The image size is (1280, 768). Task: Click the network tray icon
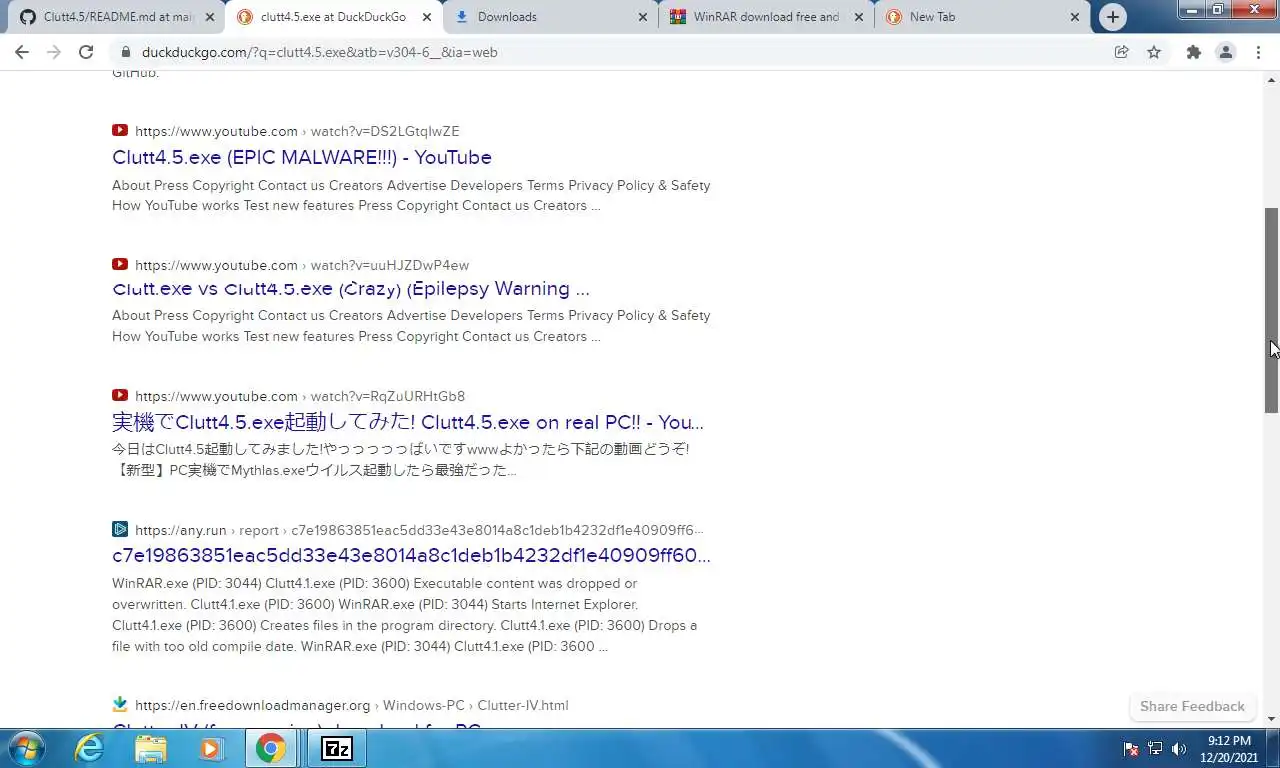[1155, 749]
